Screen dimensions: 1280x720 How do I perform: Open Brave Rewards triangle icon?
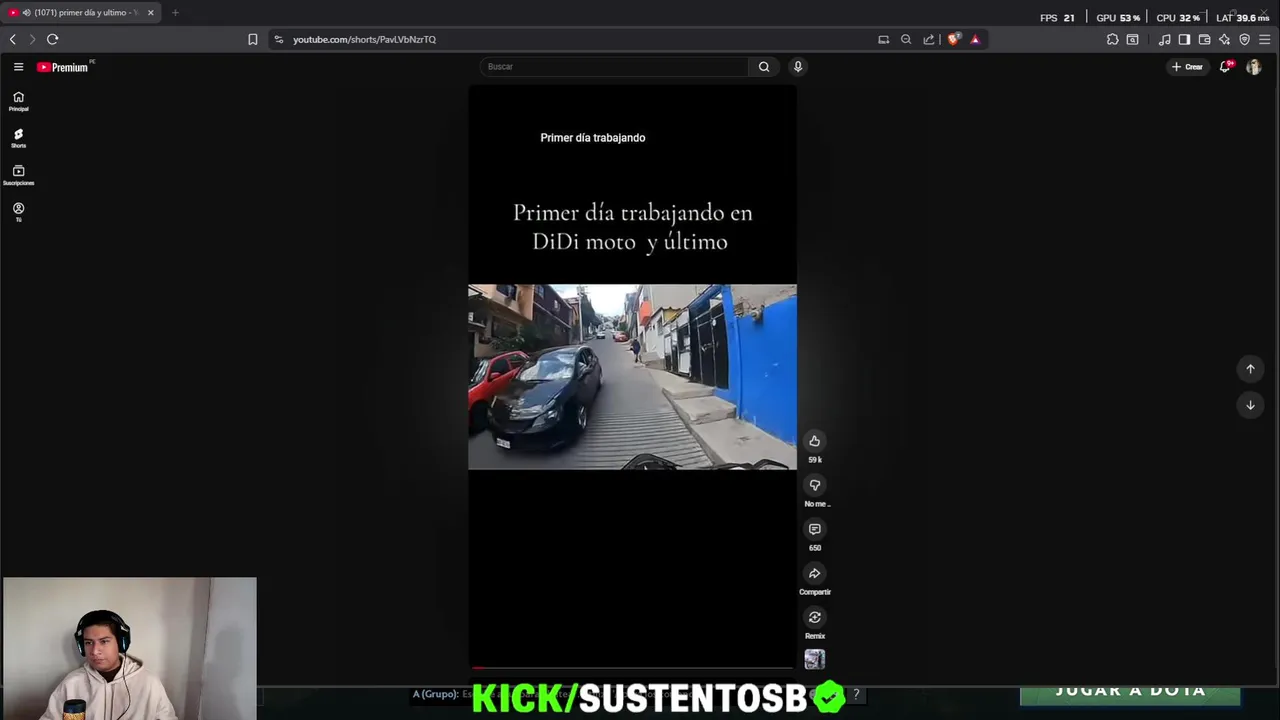click(975, 40)
